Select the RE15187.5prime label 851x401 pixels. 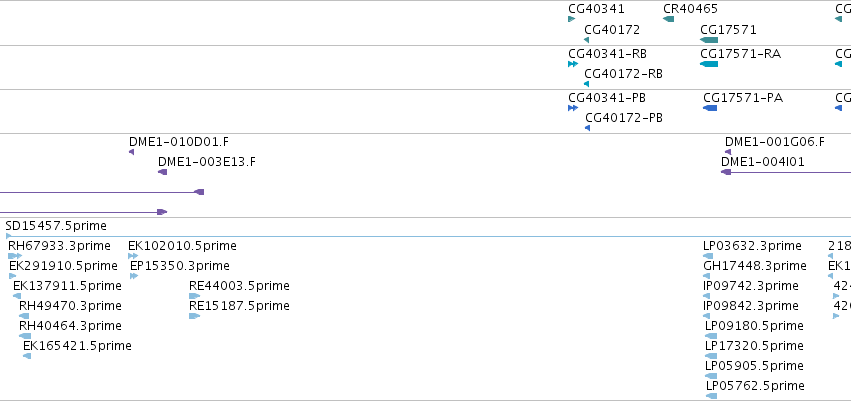click(239, 306)
